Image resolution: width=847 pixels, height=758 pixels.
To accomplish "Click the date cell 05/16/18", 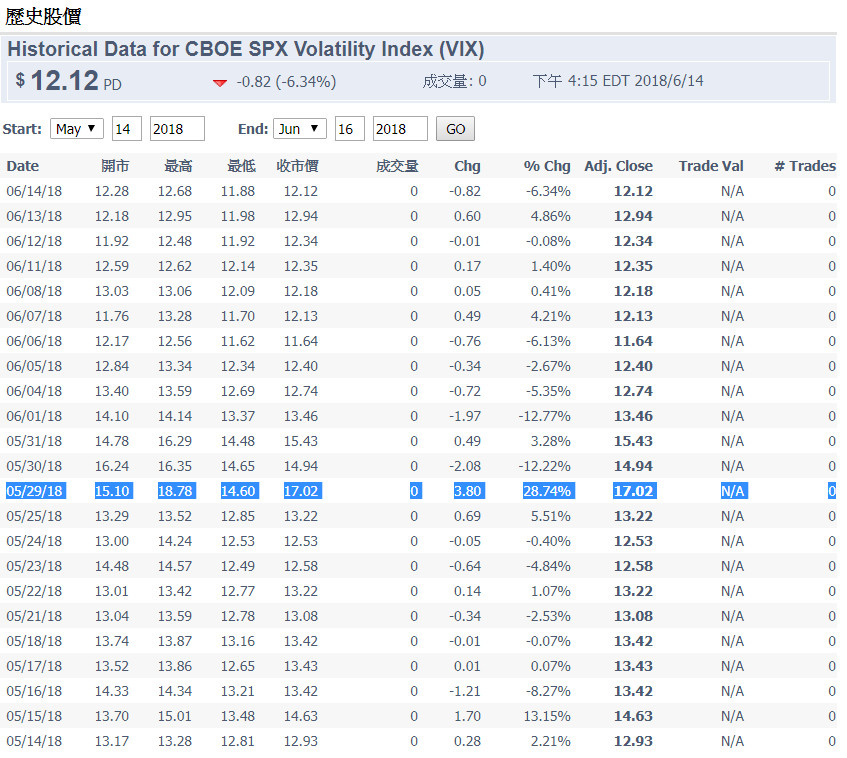I will point(34,691).
